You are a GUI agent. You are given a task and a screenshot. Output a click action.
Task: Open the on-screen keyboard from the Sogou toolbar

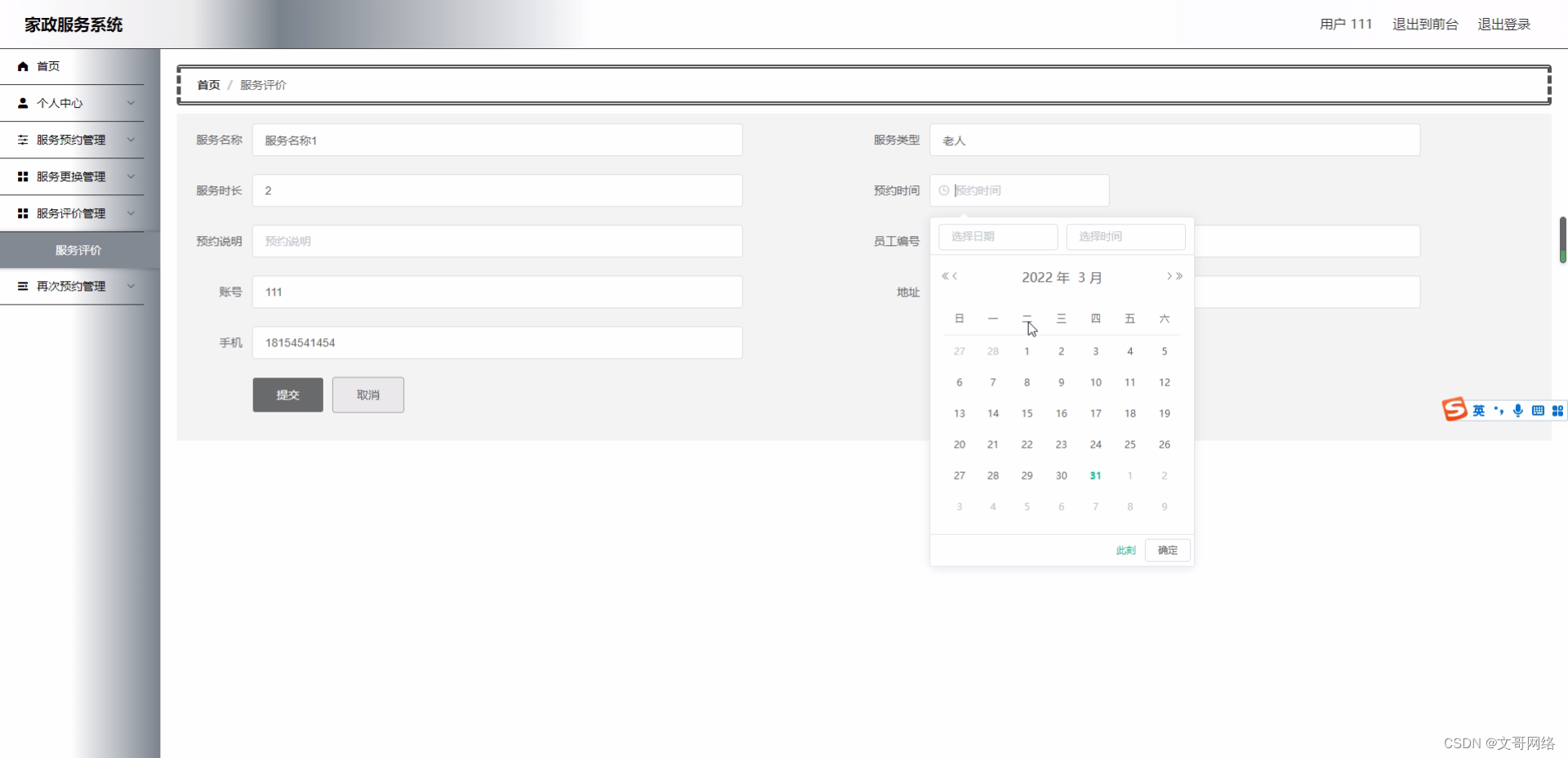click(x=1538, y=410)
